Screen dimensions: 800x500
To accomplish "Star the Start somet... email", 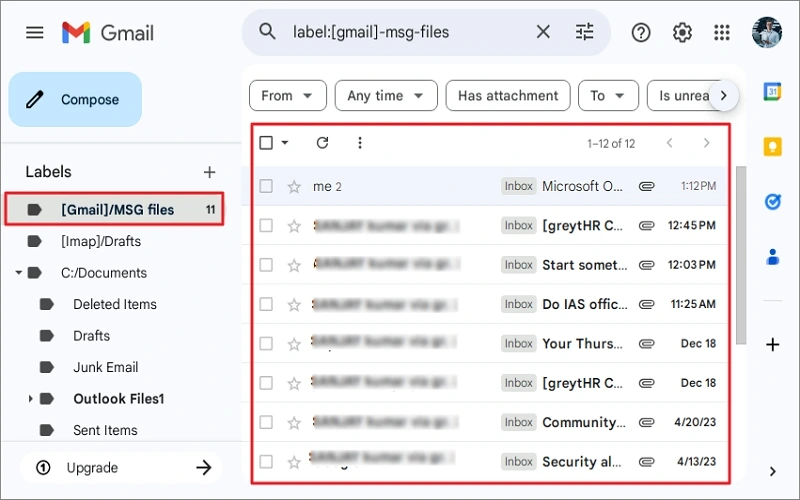I will pos(294,265).
